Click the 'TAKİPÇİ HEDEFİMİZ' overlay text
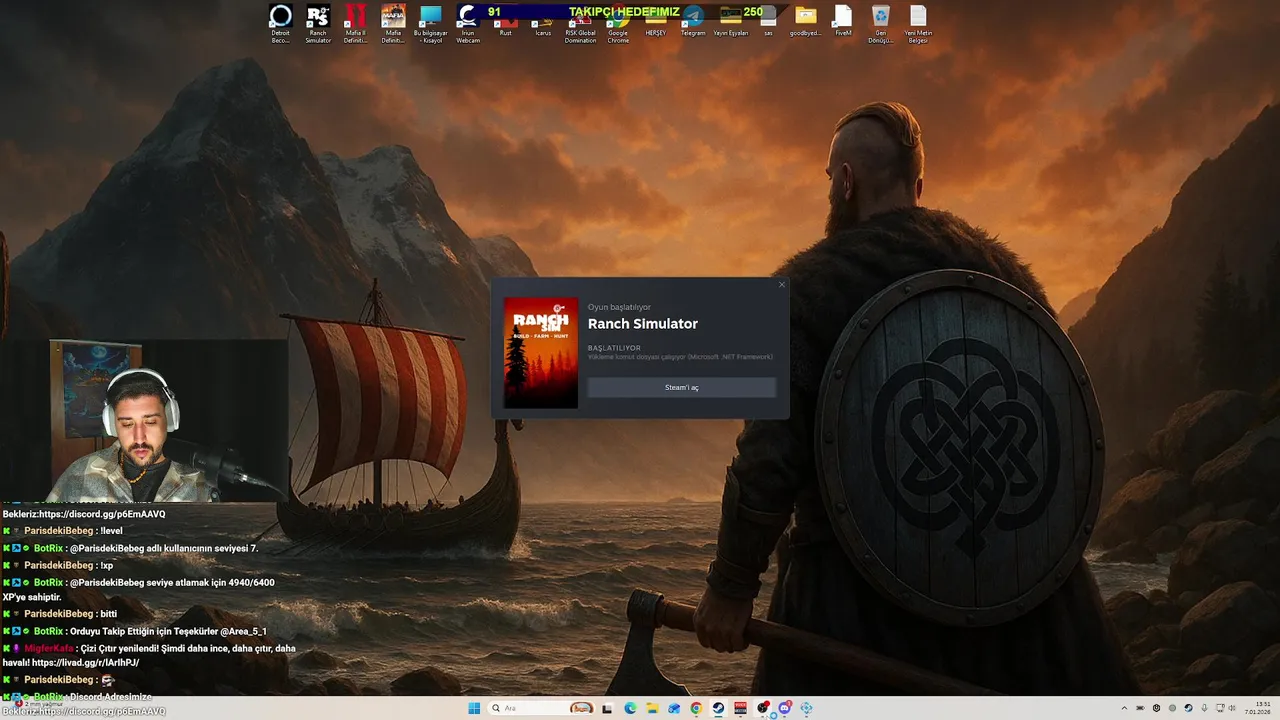Viewport: 1280px width, 720px height. pyautogui.click(x=624, y=12)
